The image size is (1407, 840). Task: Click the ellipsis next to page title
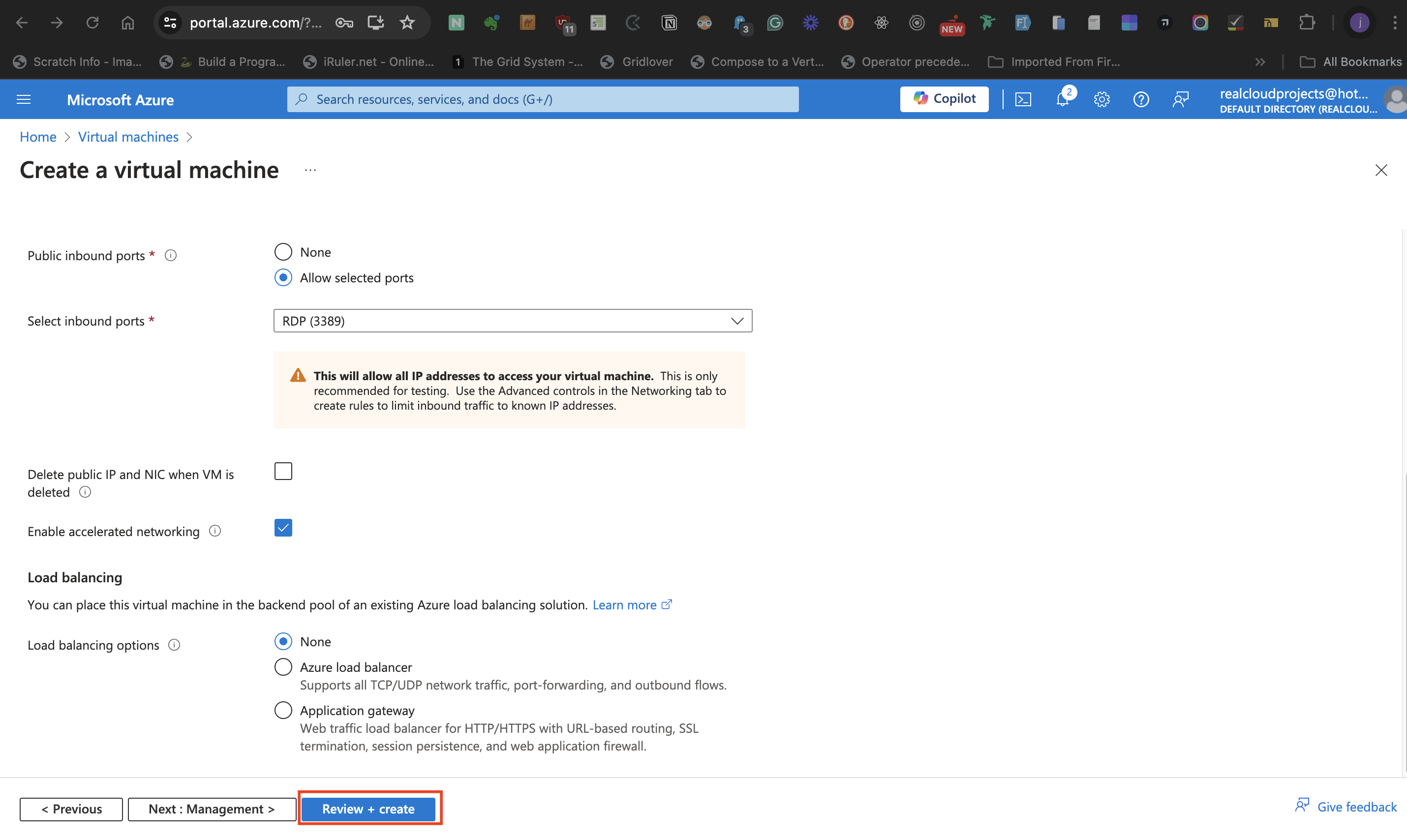pyautogui.click(x=310, y=170)
